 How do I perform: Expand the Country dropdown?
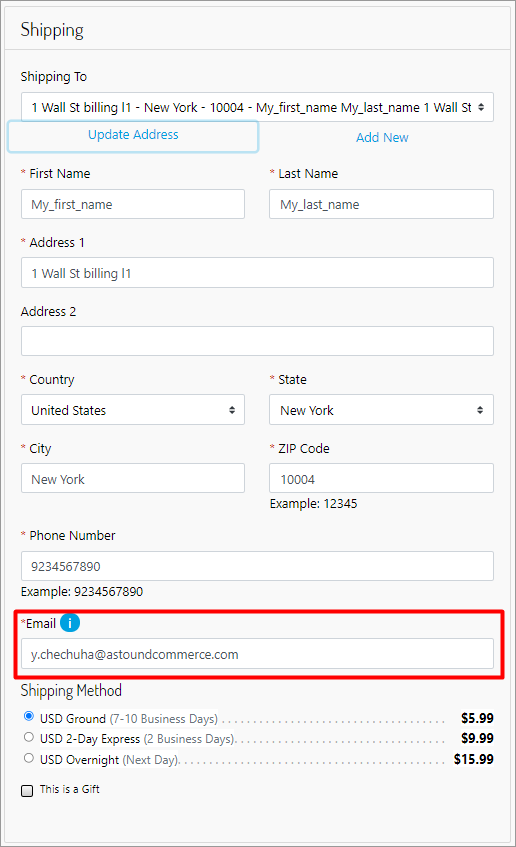coord(133,410)
